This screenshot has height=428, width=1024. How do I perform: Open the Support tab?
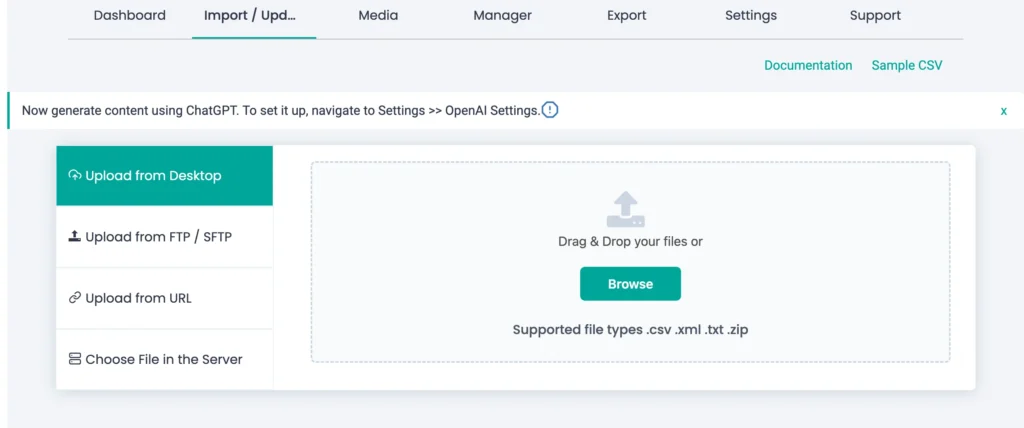tap(875, 16)
